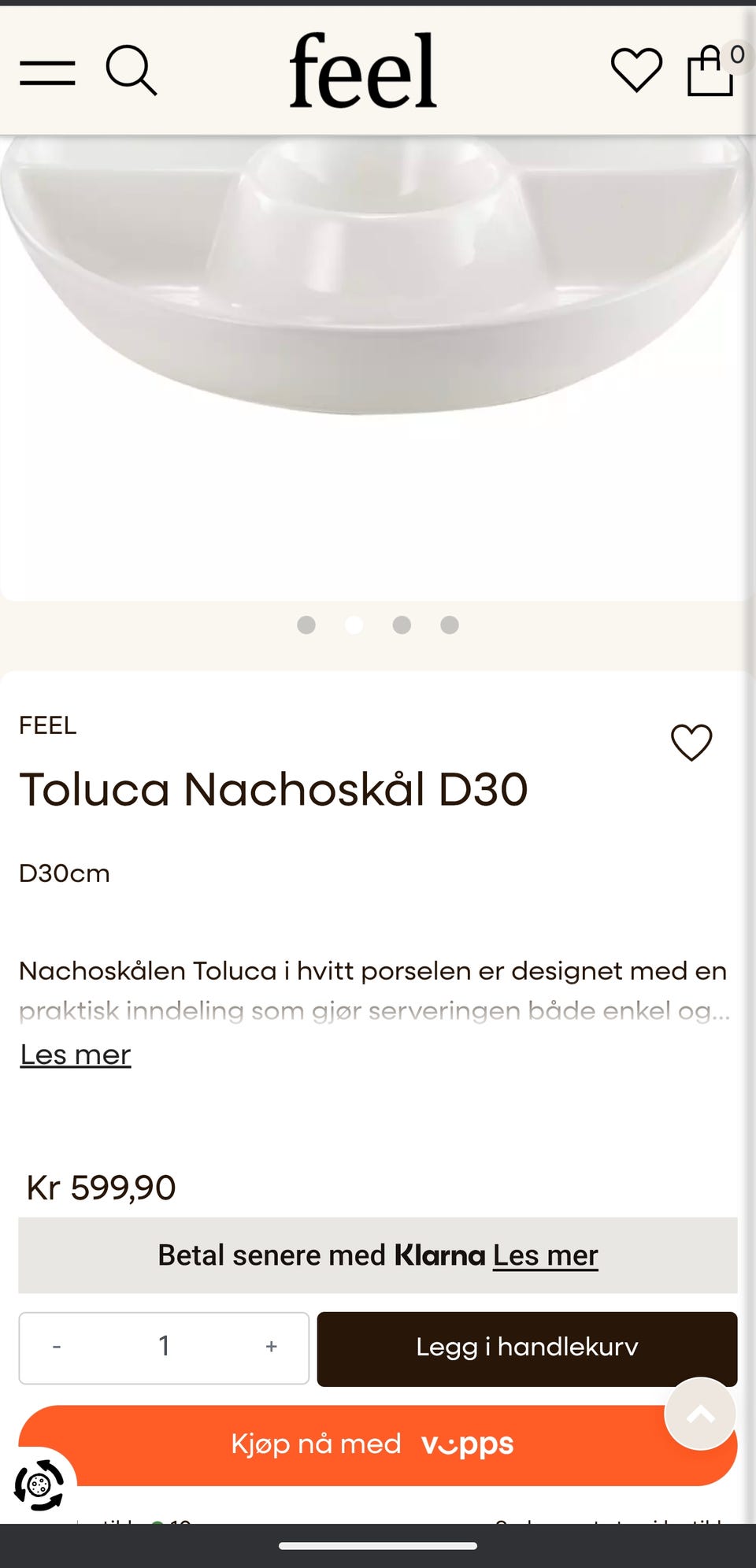756x1568 pixels.
Task: Go to feel homepage logo
Action: (362, 70)
